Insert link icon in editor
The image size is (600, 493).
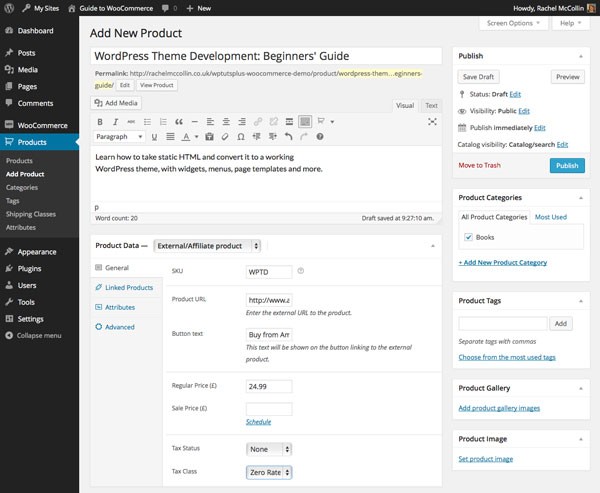coord(258,122)
